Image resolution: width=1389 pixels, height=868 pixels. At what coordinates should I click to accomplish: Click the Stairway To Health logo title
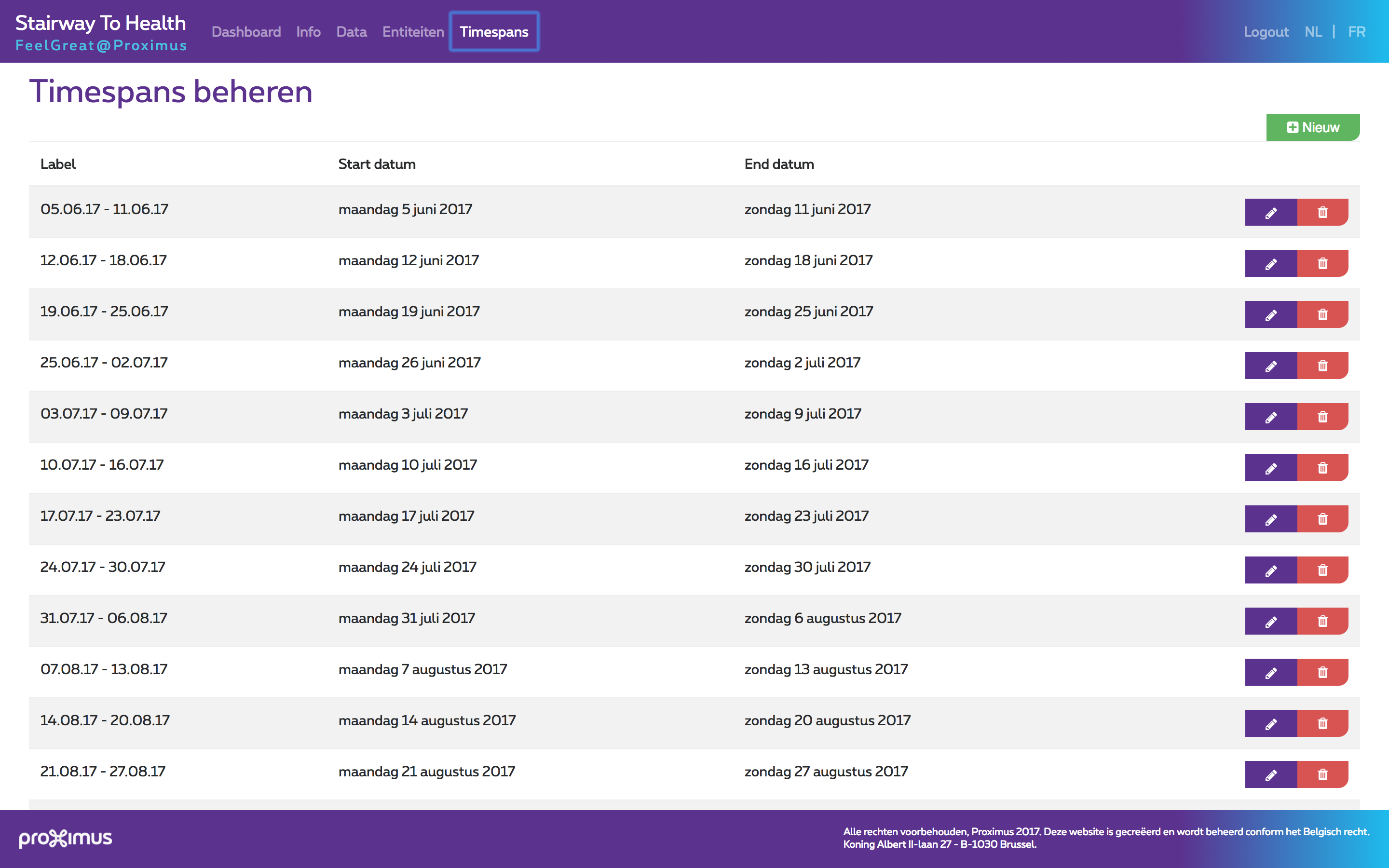point(100,23)
